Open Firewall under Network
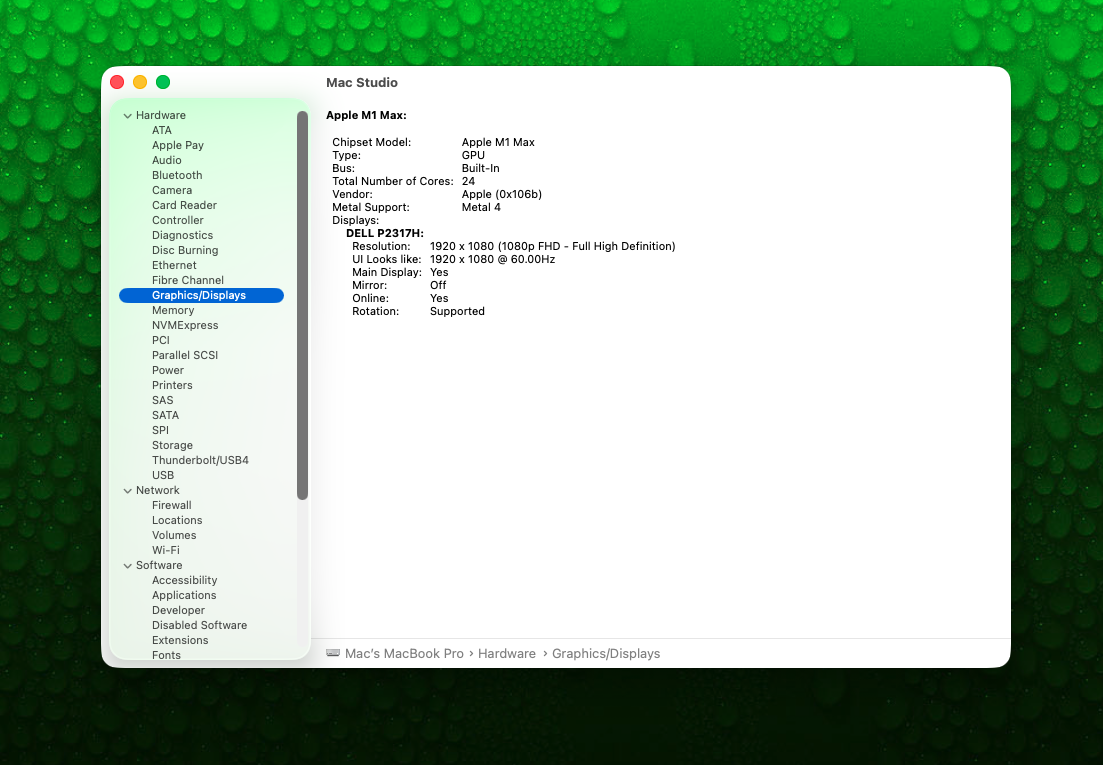The height and width of the screenshot is (765, 1103). point(171,505)
